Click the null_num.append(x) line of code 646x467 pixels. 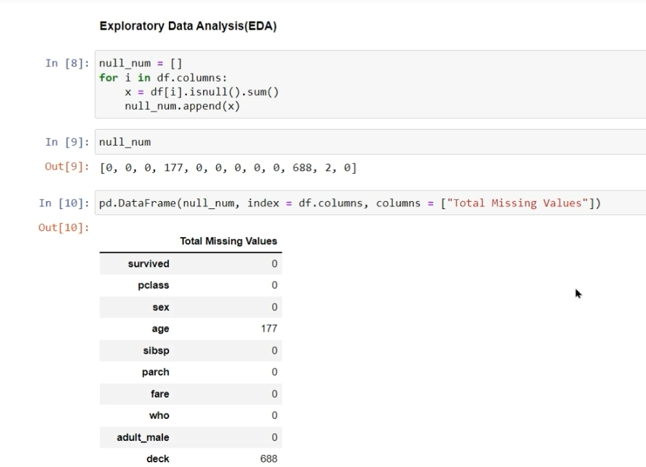182,106
